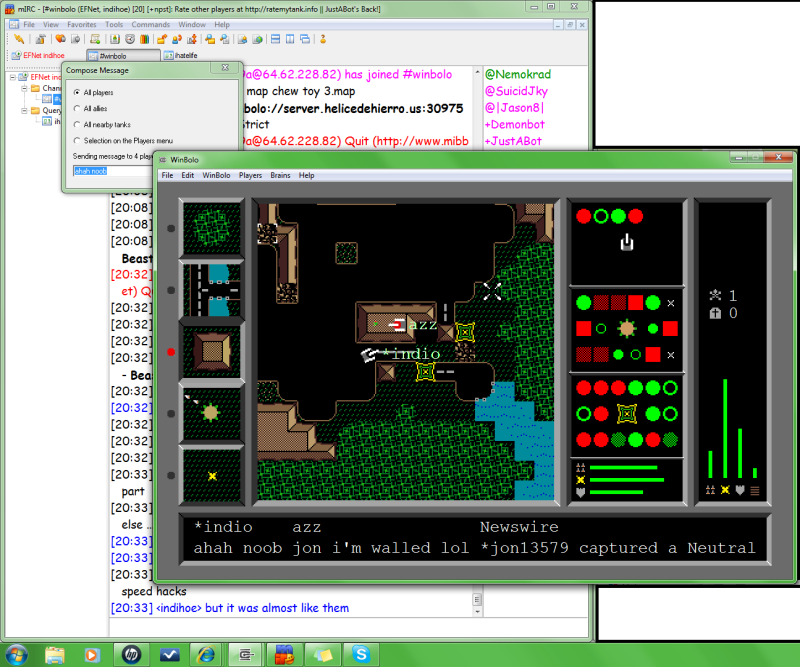
Task: Pick "Selection on the Players menu" option
Action: [77, 140]
